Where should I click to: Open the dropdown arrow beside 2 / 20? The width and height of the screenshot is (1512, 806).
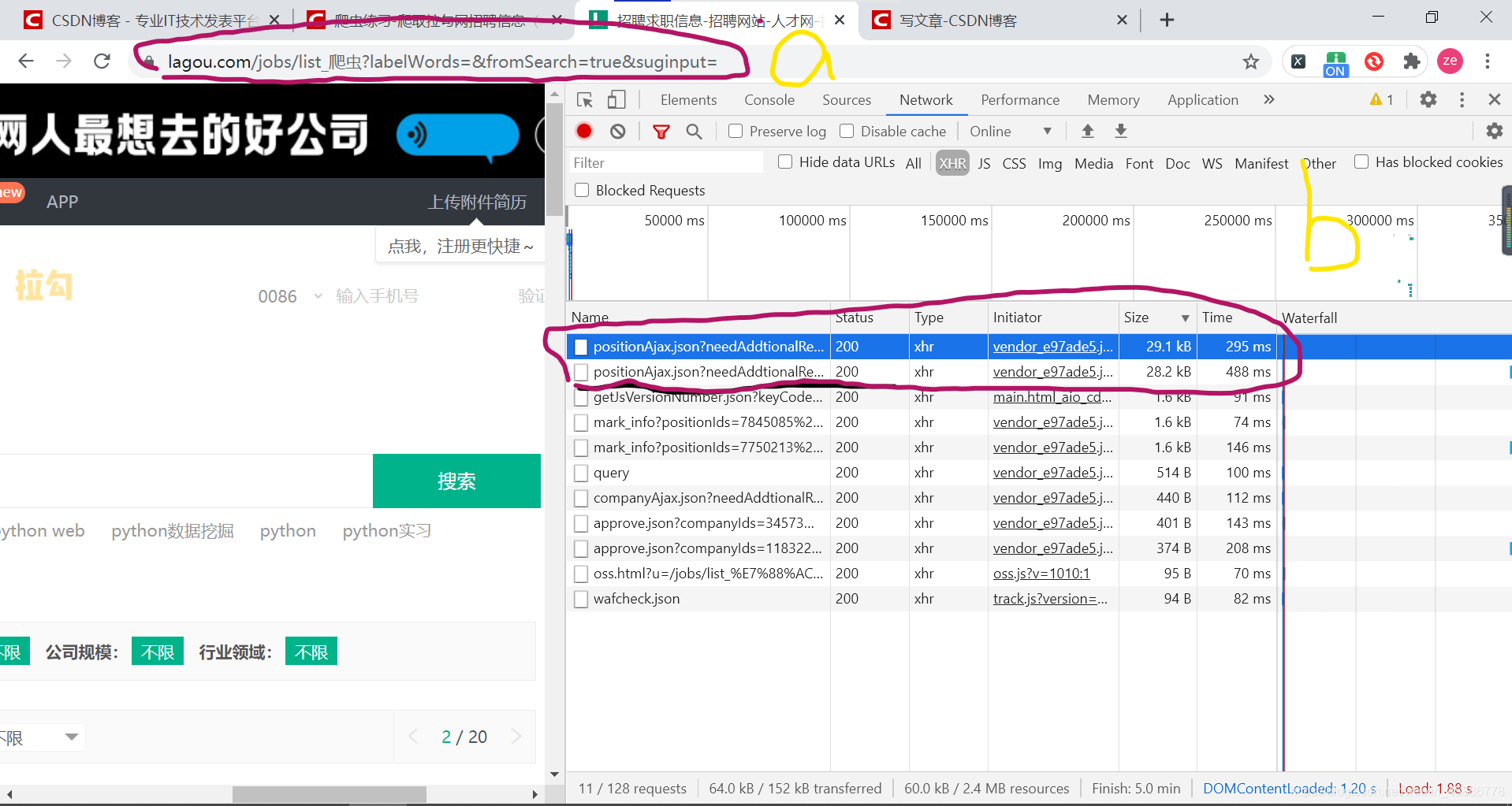click(x=72, y=737)
